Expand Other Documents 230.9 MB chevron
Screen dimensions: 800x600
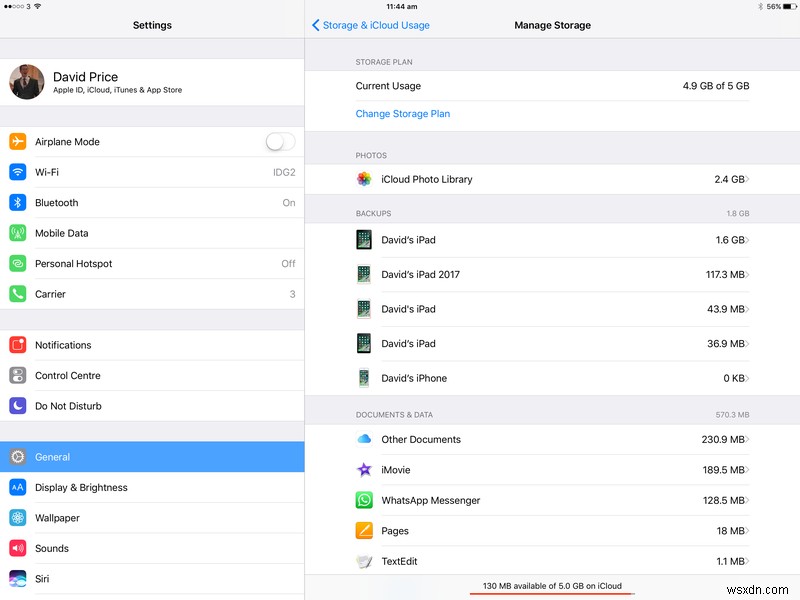click(747, 439)
